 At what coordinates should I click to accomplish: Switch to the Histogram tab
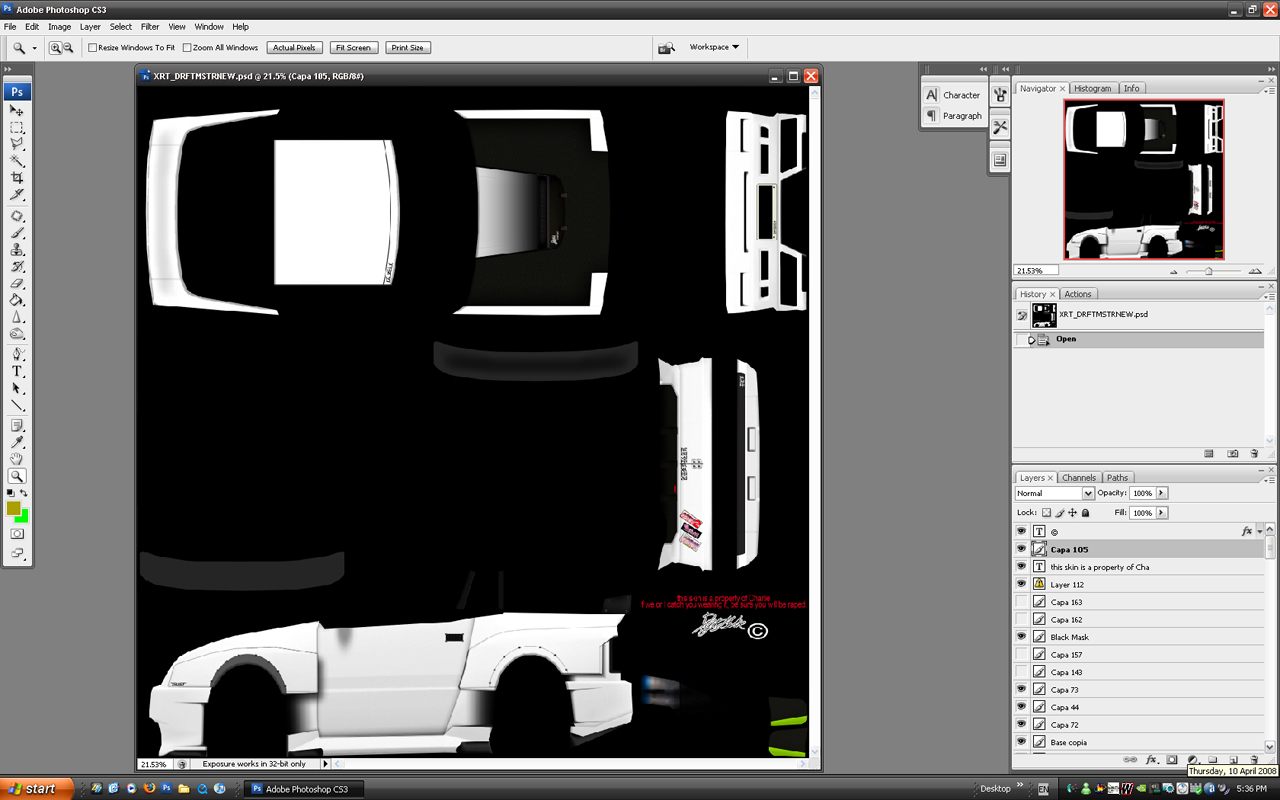coord(1092,88)
